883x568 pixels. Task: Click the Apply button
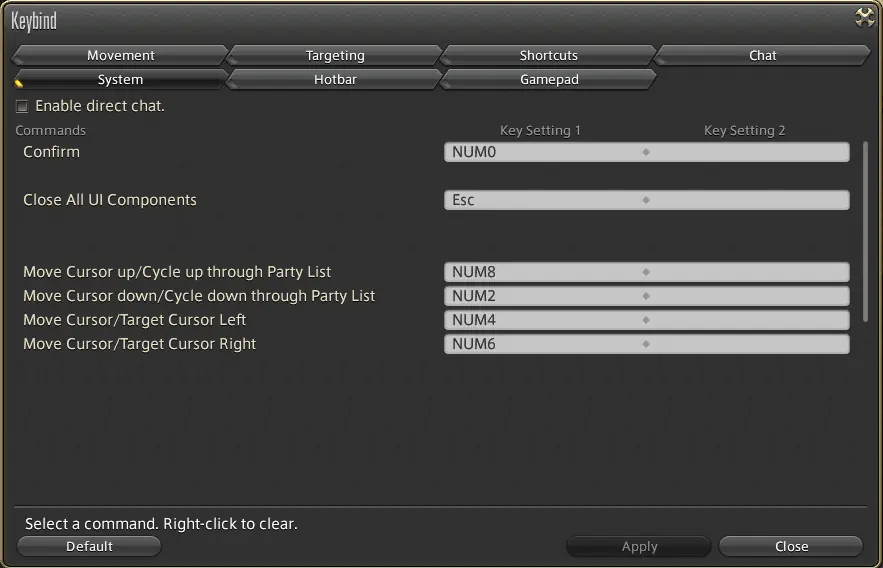pyautogui.click(x=639, y=546)
